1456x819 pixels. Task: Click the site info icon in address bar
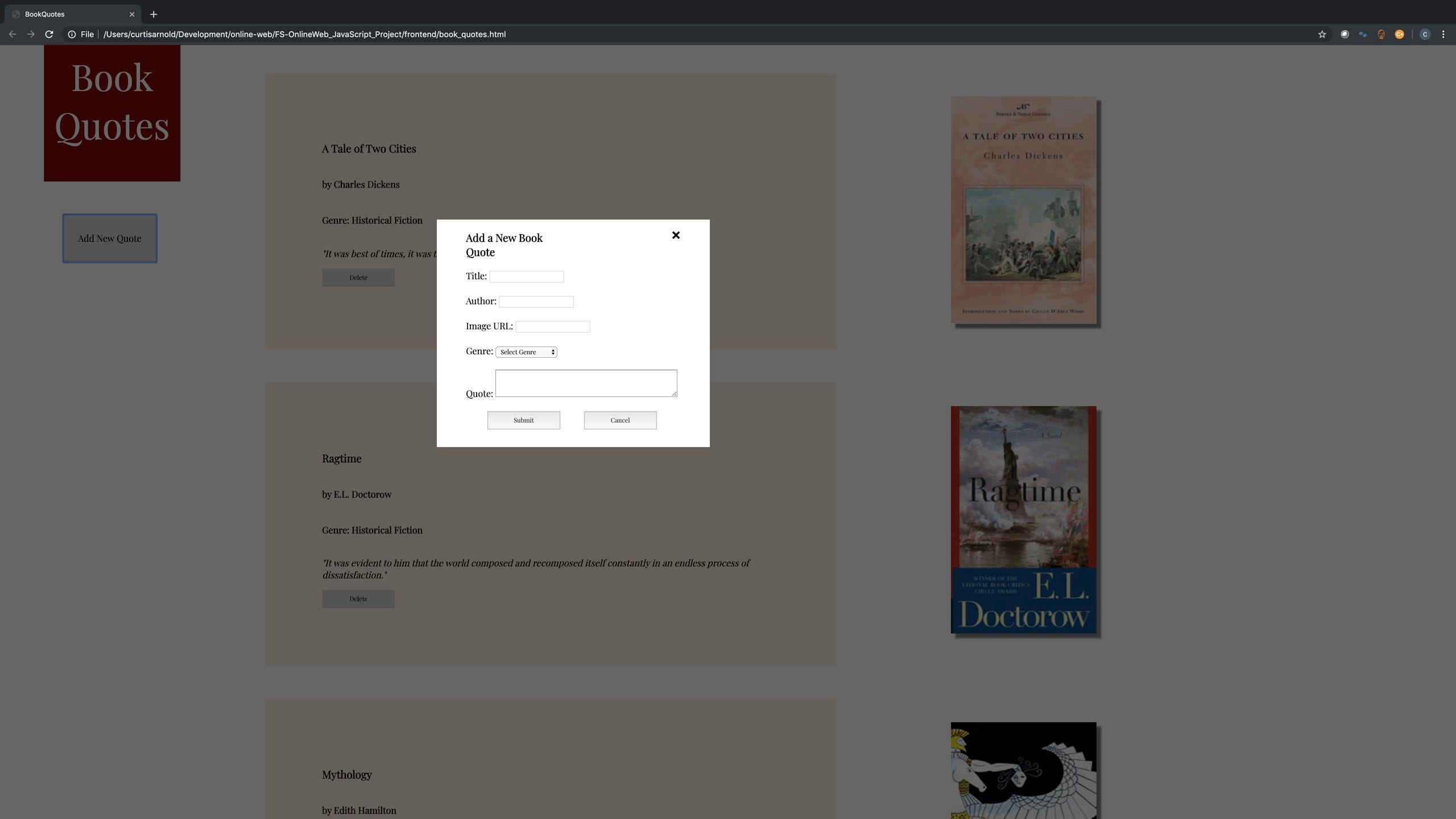pyautogui.click(x=72, y=34)
